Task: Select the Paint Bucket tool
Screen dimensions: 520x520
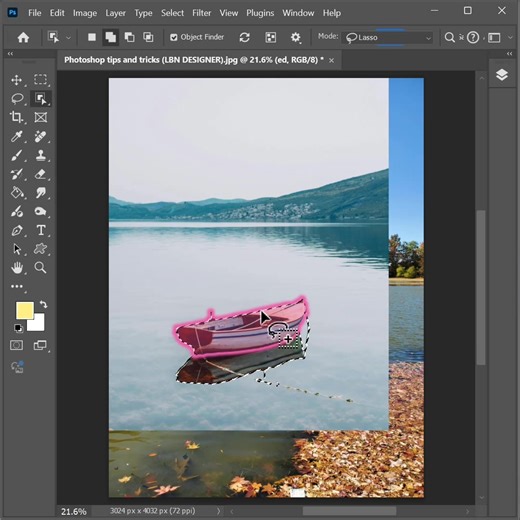Action: (x=17, y=193)
